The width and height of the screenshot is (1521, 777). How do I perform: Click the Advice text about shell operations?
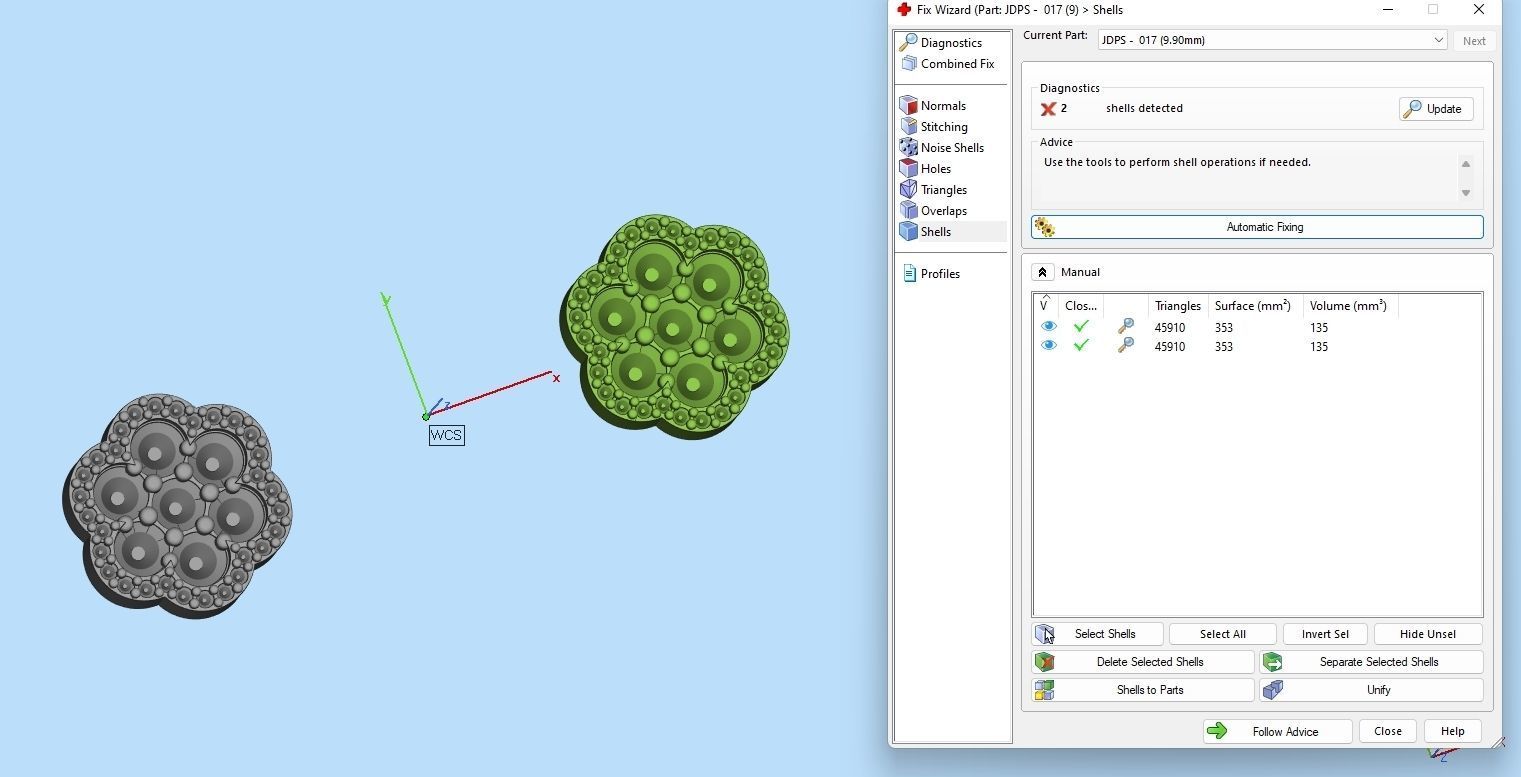point(1177,162)
